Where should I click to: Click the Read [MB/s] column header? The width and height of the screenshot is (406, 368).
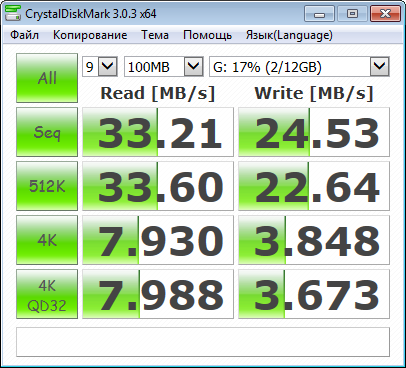tap(158, 93)
